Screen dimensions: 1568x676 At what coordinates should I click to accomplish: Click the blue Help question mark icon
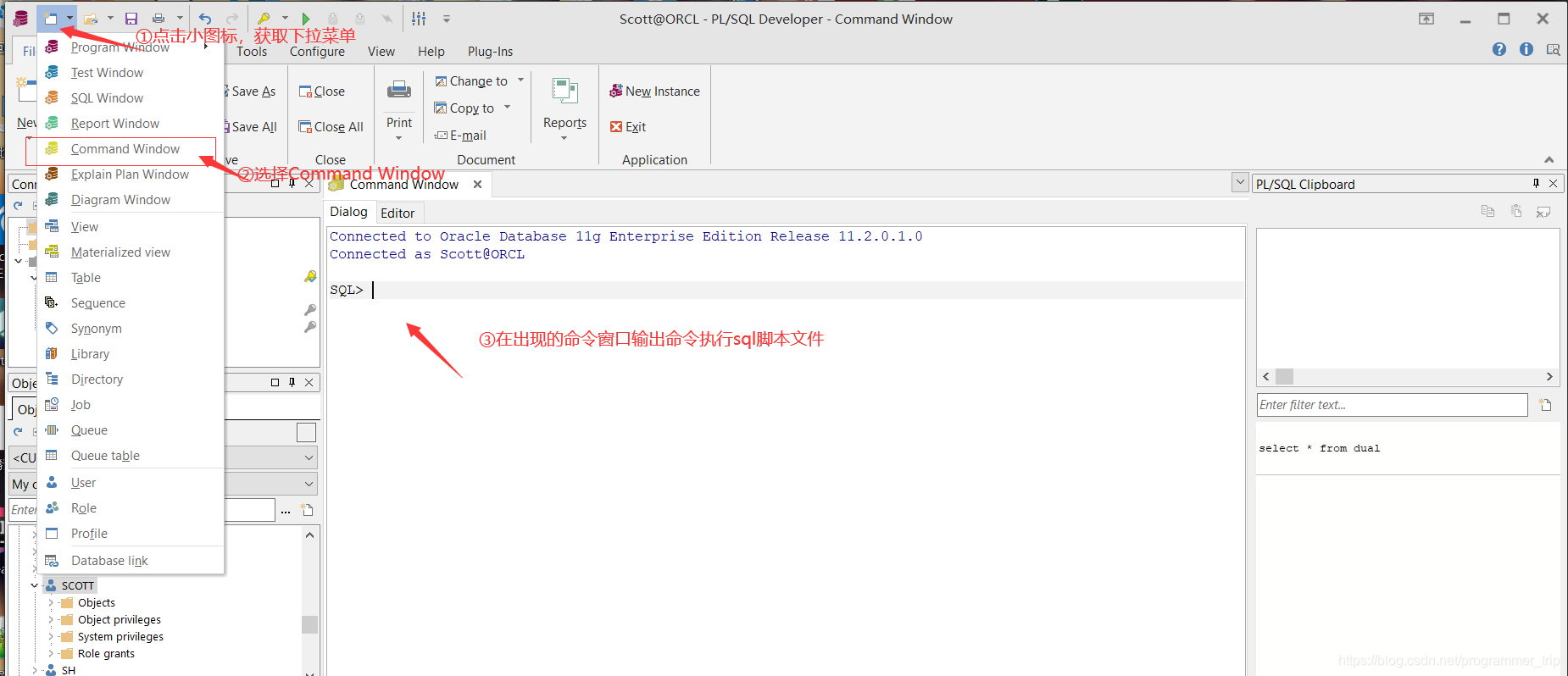(1499, 49)
